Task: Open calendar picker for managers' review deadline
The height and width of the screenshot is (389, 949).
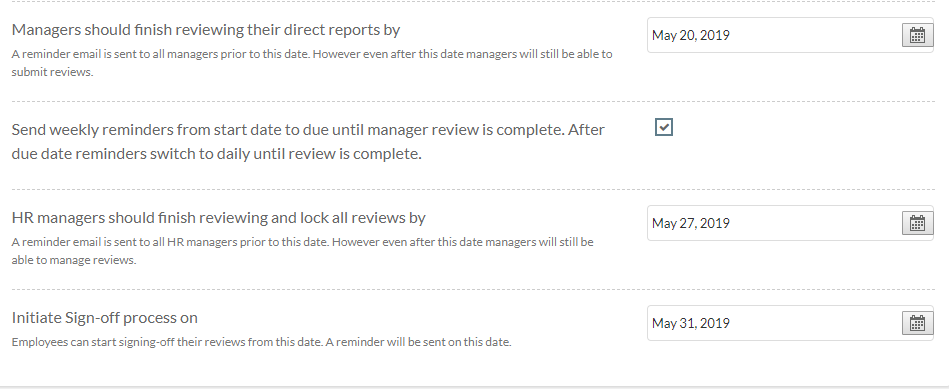Action: tap(917, 35)
